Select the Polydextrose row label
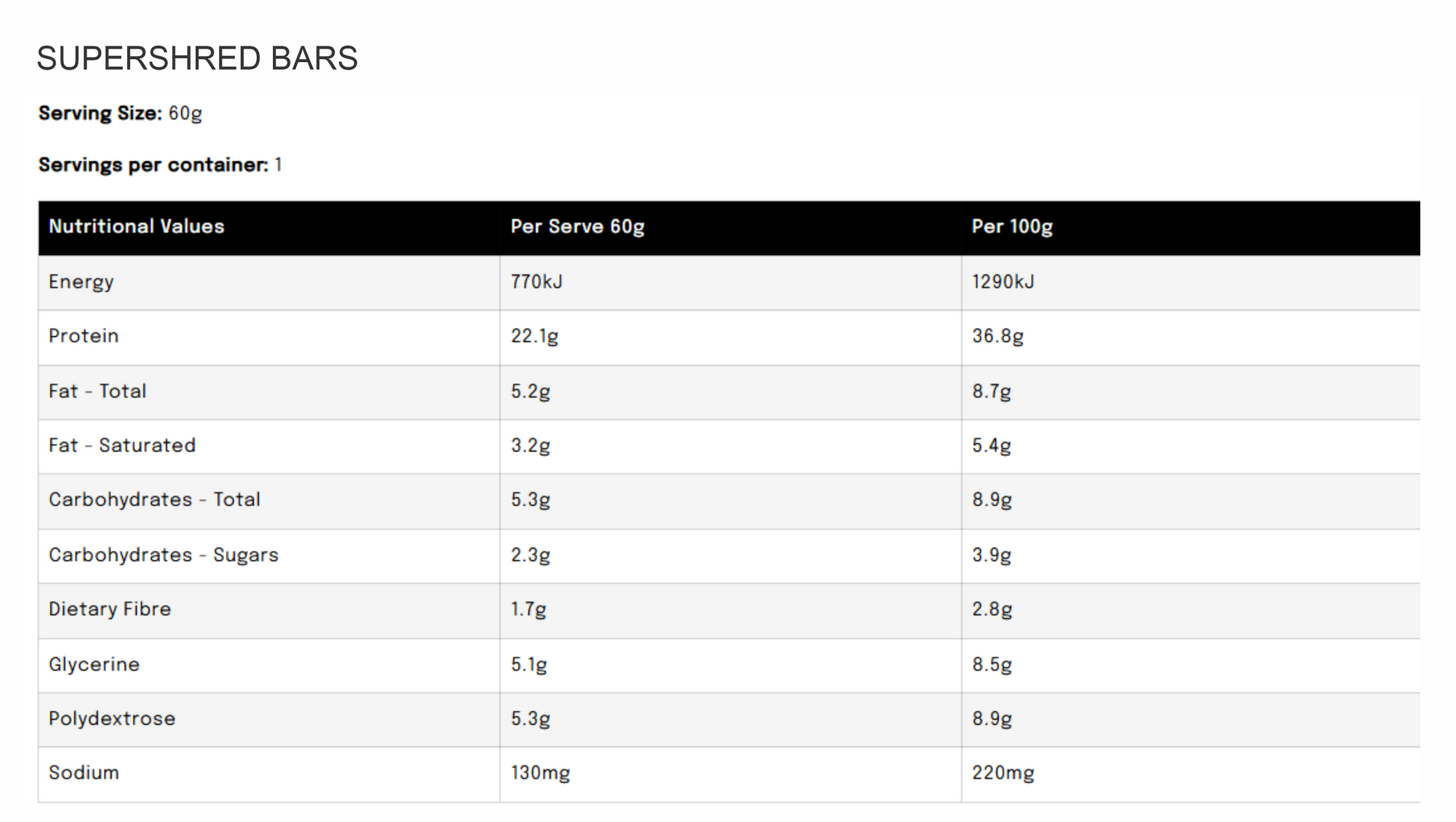The height and width of the screenshot is (822, 1456). tap(112, 719)
